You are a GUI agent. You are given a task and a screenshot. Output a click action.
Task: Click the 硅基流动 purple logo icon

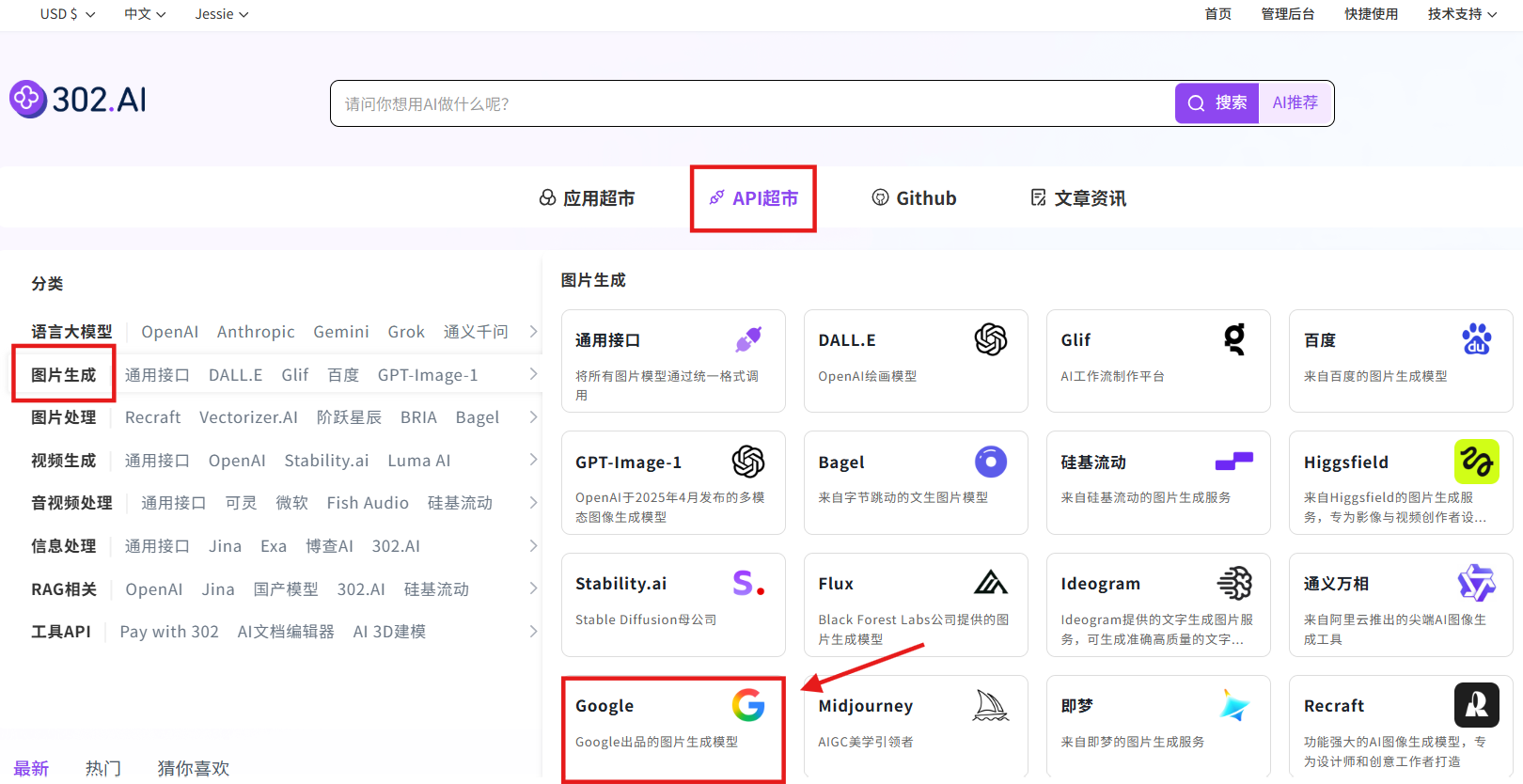tap(1234, 461)
